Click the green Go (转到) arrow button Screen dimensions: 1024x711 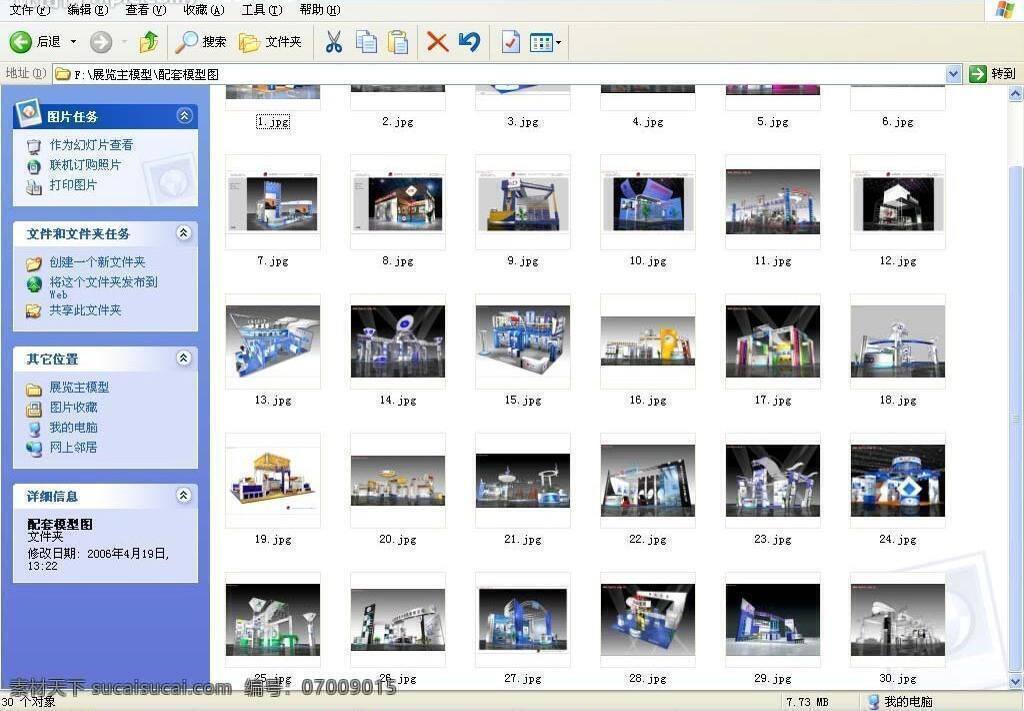click(x=978, y=74)
